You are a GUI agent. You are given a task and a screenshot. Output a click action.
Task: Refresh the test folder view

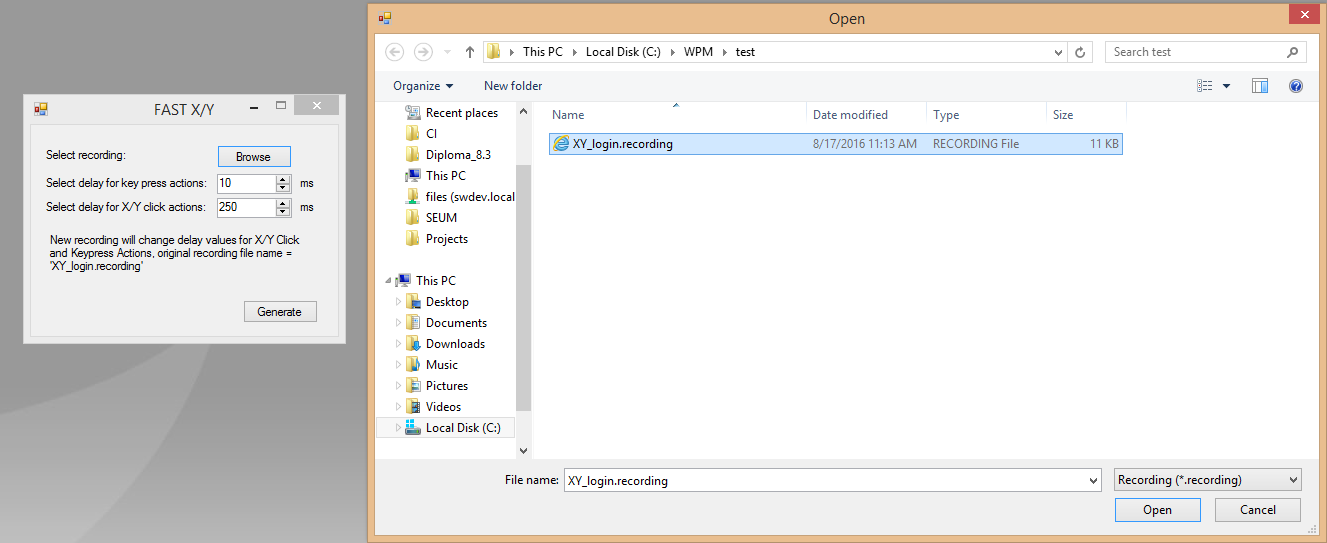tap(1080, 52)
